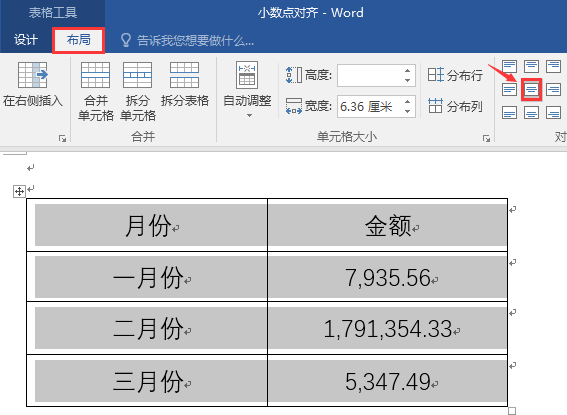Screen dimensions: 567x415
Task: Select align bottom right icon
Action: tap(553, 113)
